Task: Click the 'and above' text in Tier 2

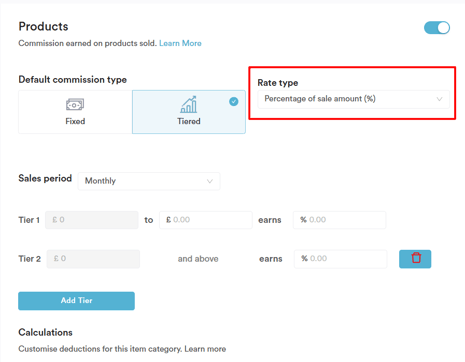Action: (198, 259)
